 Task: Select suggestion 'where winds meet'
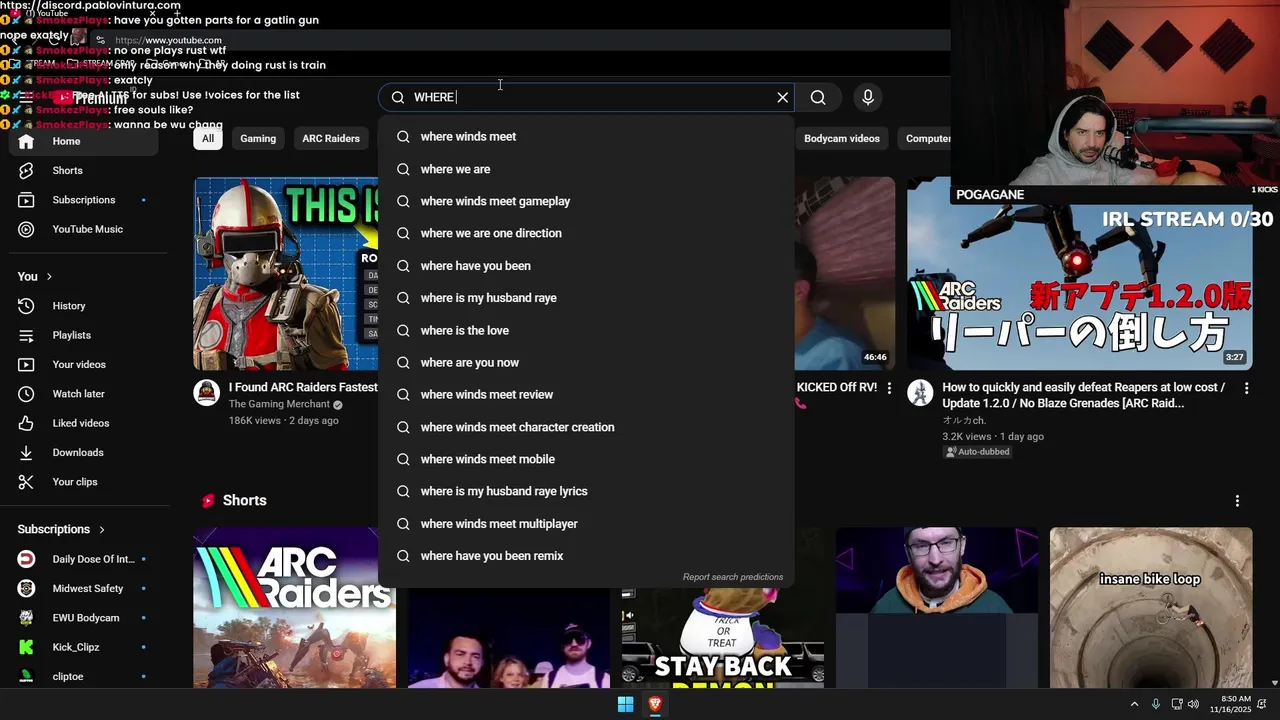(586, 137)
